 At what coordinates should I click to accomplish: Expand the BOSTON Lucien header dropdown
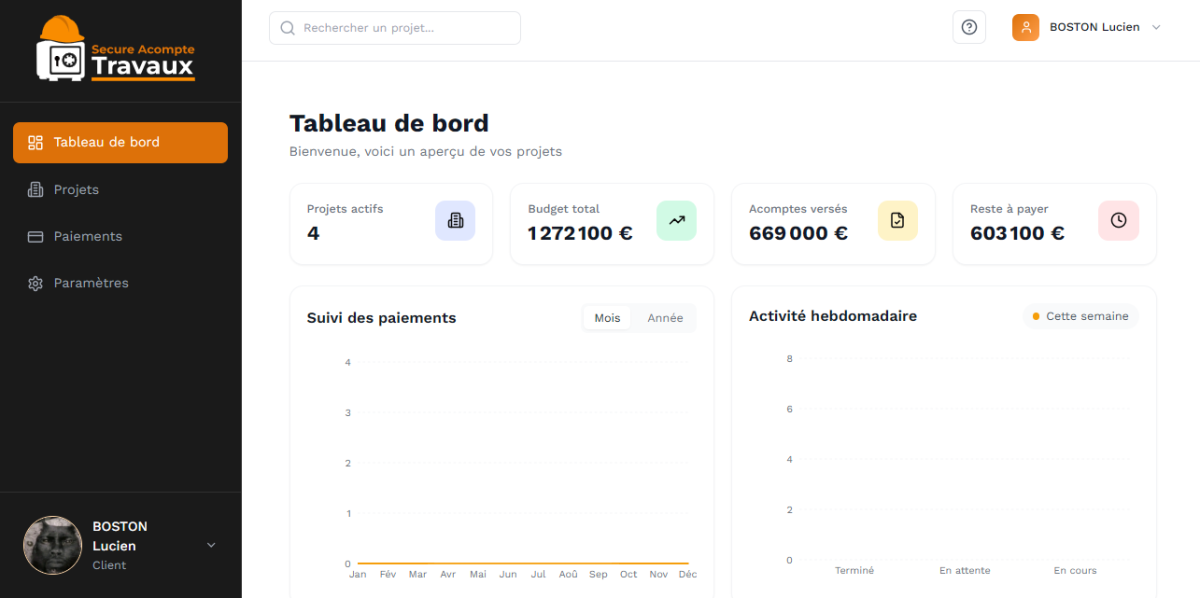point(1156,27)
